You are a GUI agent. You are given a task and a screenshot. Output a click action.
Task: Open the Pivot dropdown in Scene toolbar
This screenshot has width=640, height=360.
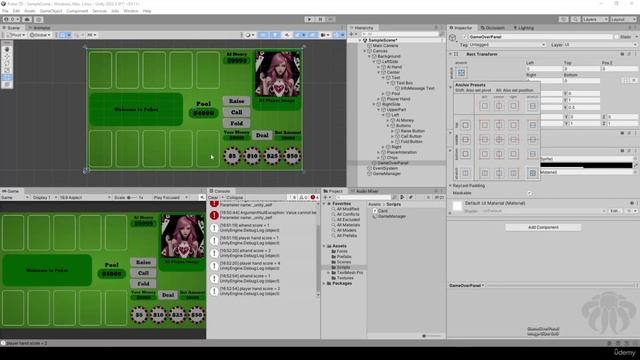[16, 35]
